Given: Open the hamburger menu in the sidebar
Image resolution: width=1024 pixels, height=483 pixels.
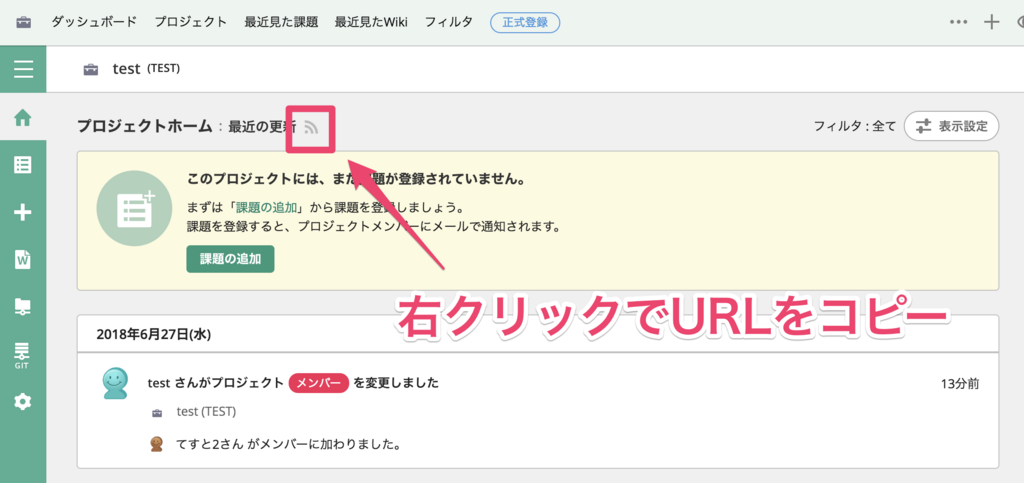Looking at the screenshot, I should point(22,69).
